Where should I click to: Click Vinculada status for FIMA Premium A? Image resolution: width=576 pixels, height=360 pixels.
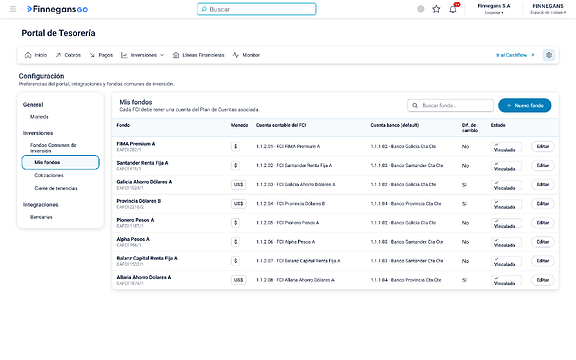(506, 147)
